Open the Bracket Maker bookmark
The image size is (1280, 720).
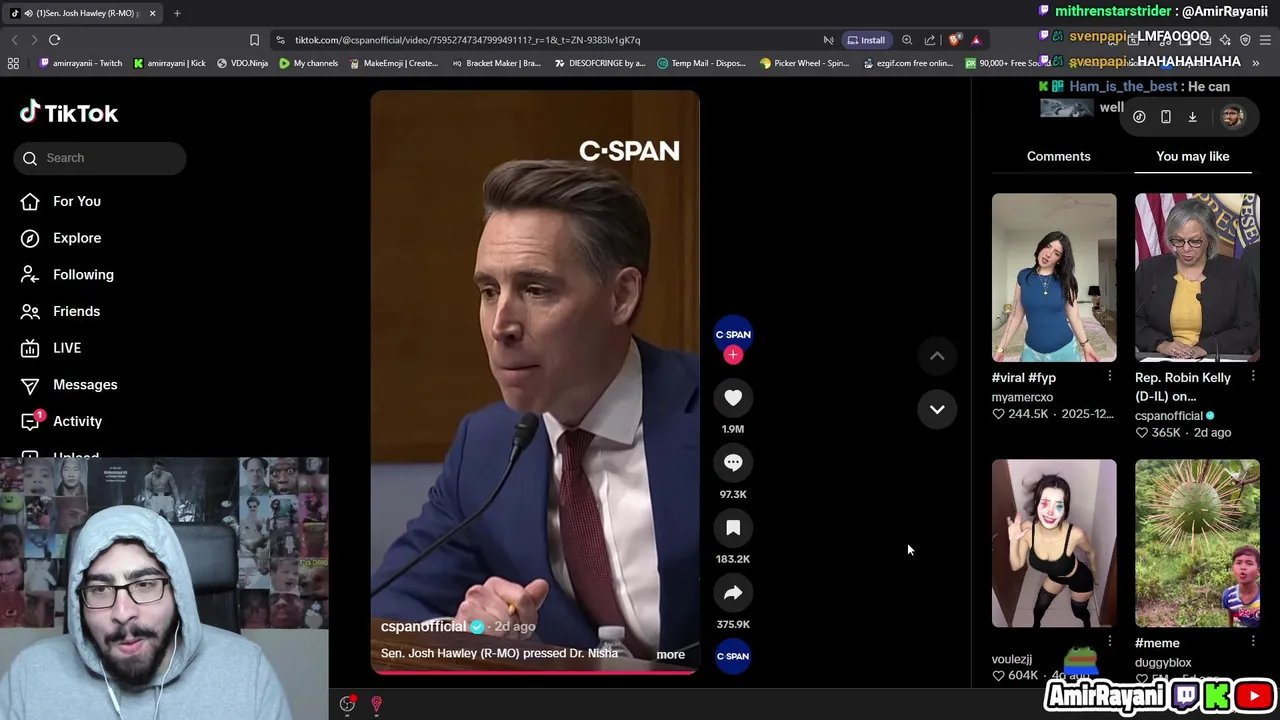[496, 63]
